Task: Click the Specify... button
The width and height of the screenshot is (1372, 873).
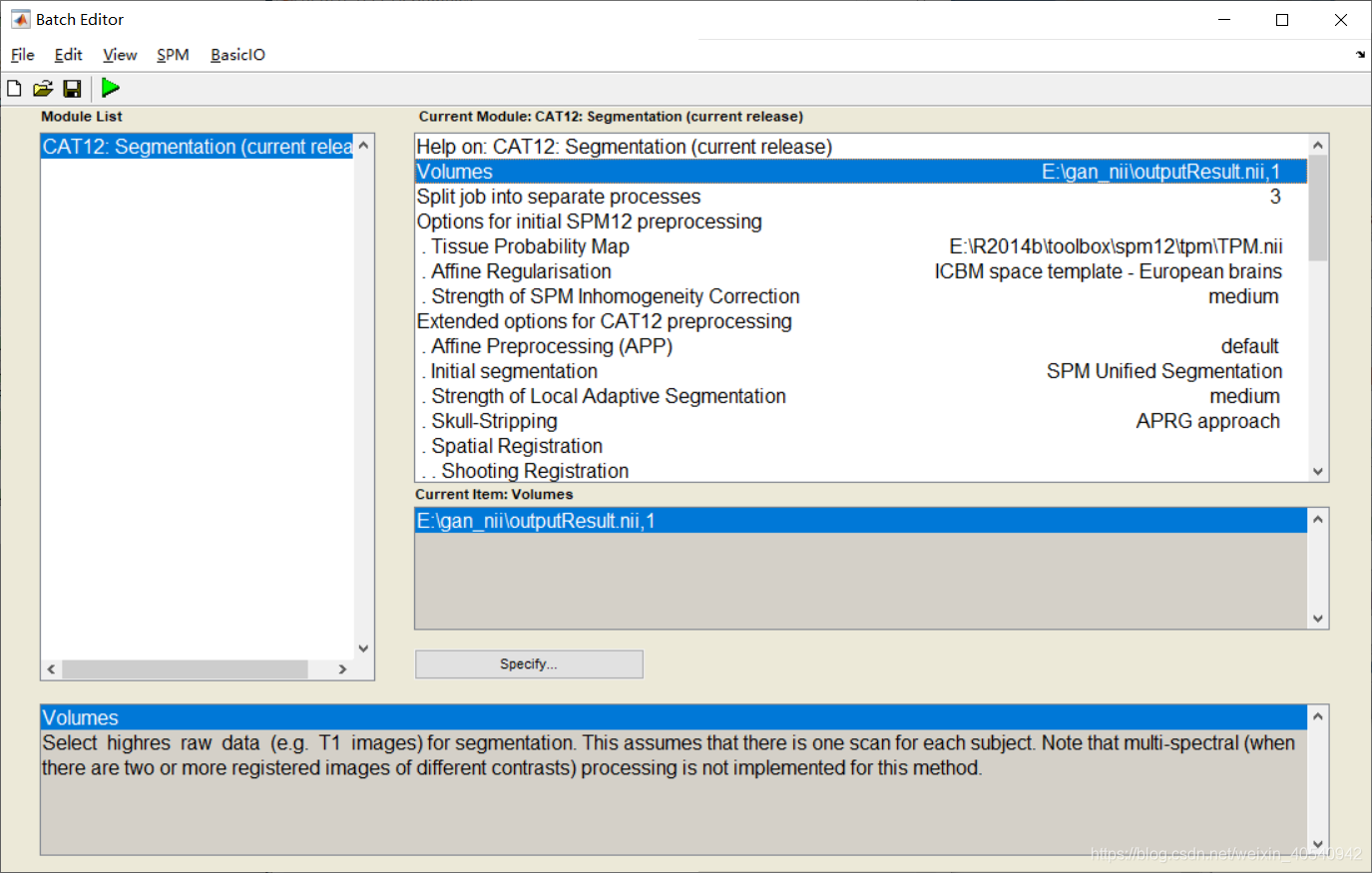Action: pyautogui.click(x=529, y=664)
